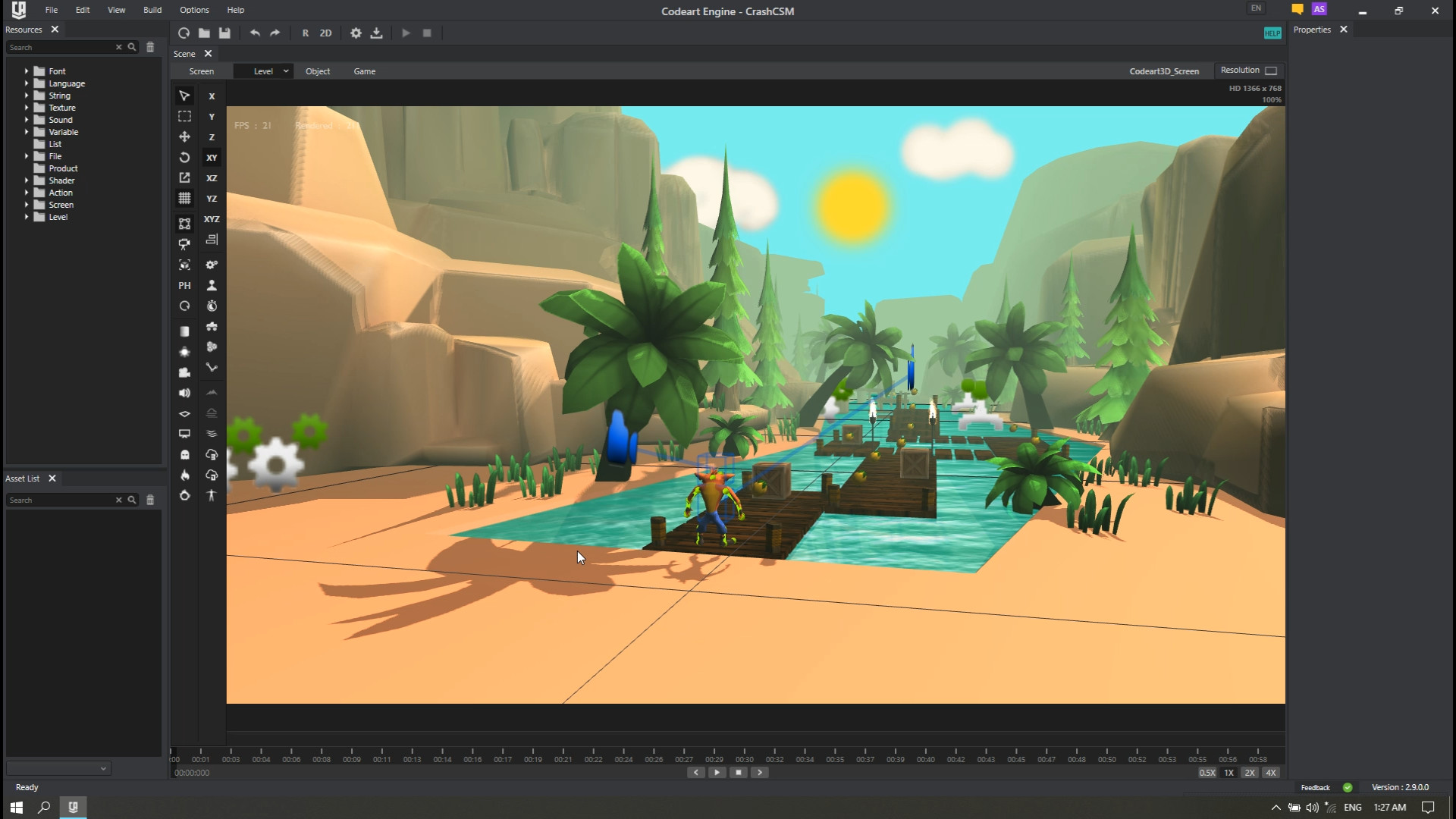The height and width of the screenshot is (819, 1456).
Task: Switch to the Screen tab
Action: [x=201, y=71]
